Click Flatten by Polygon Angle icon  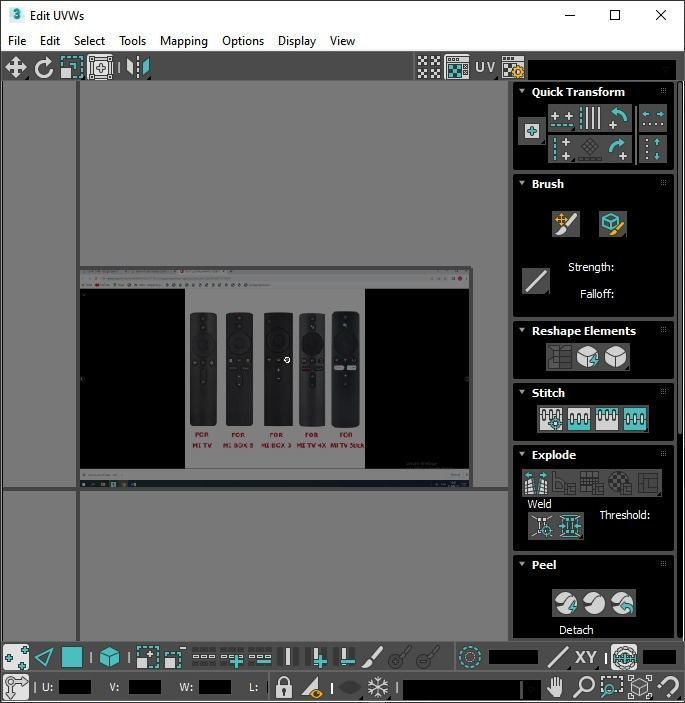(564, 482)
